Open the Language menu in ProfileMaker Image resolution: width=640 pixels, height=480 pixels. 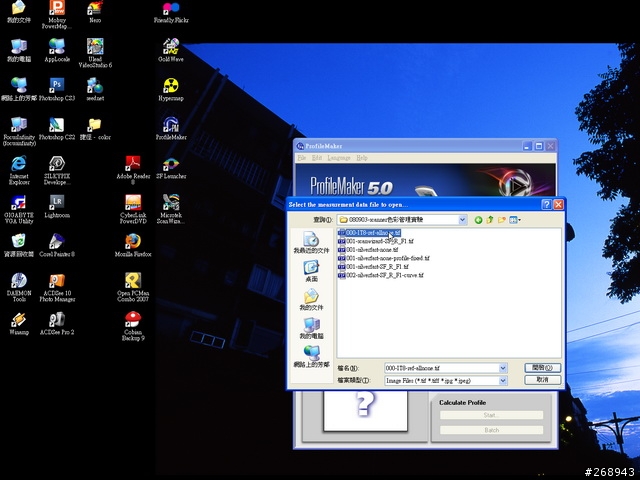point(339,158)
